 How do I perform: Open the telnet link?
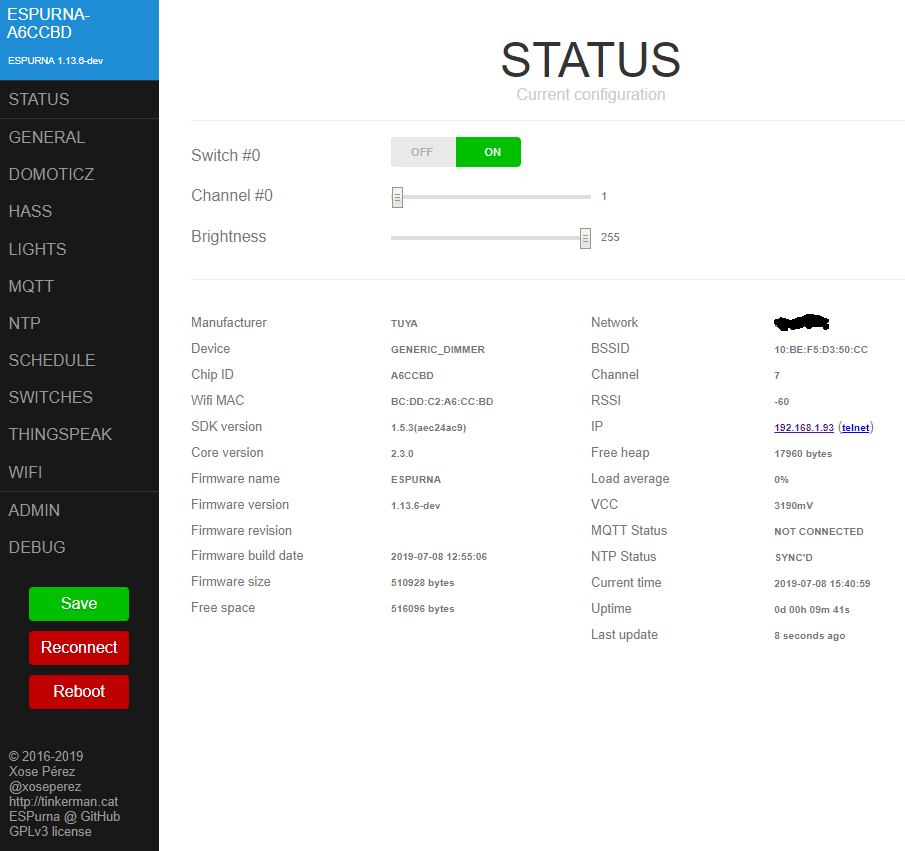[x=855, y=427]
